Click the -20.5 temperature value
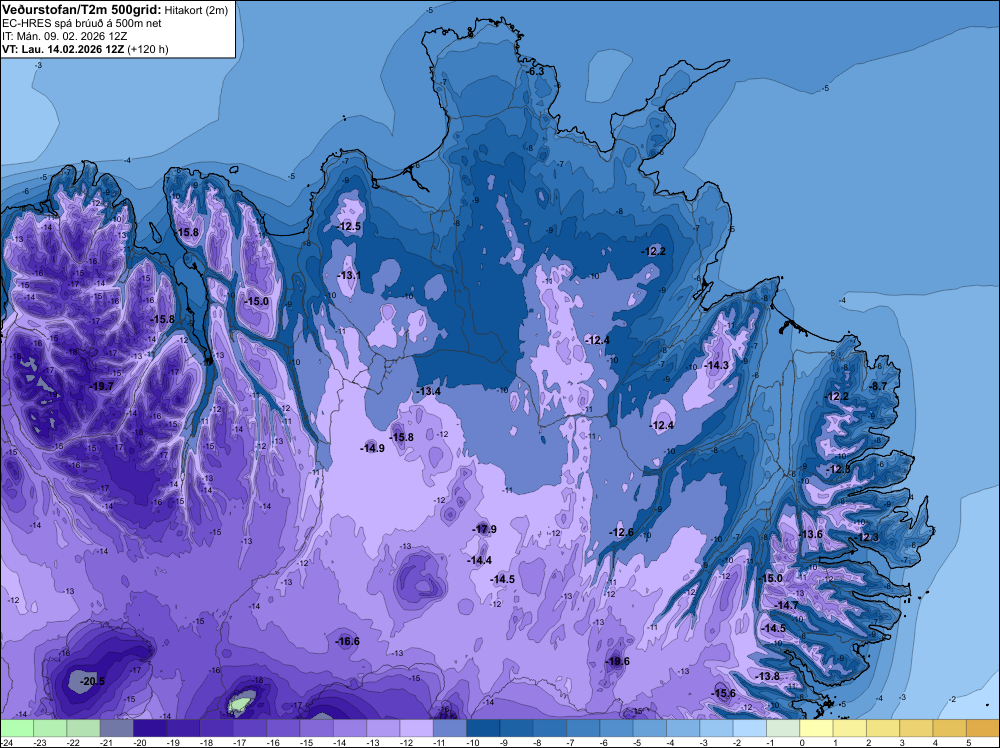 click(92, 682)
